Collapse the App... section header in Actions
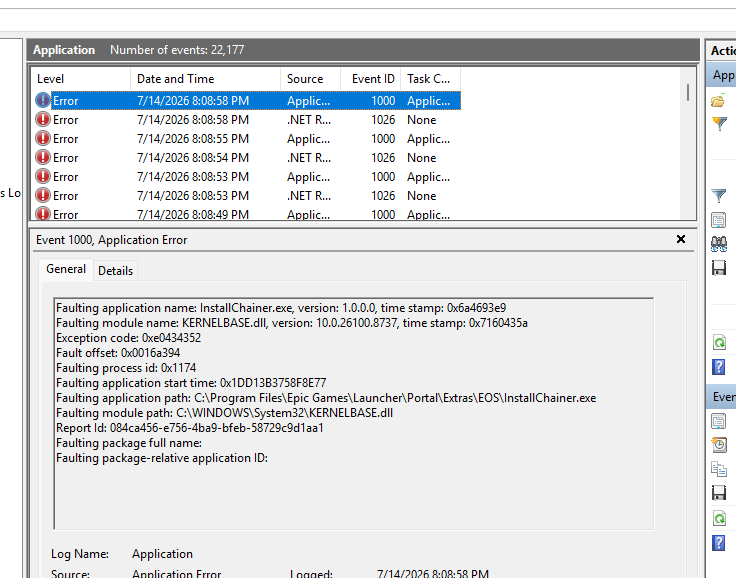Screen dimensions: 736x578 (x=721, y=75)
